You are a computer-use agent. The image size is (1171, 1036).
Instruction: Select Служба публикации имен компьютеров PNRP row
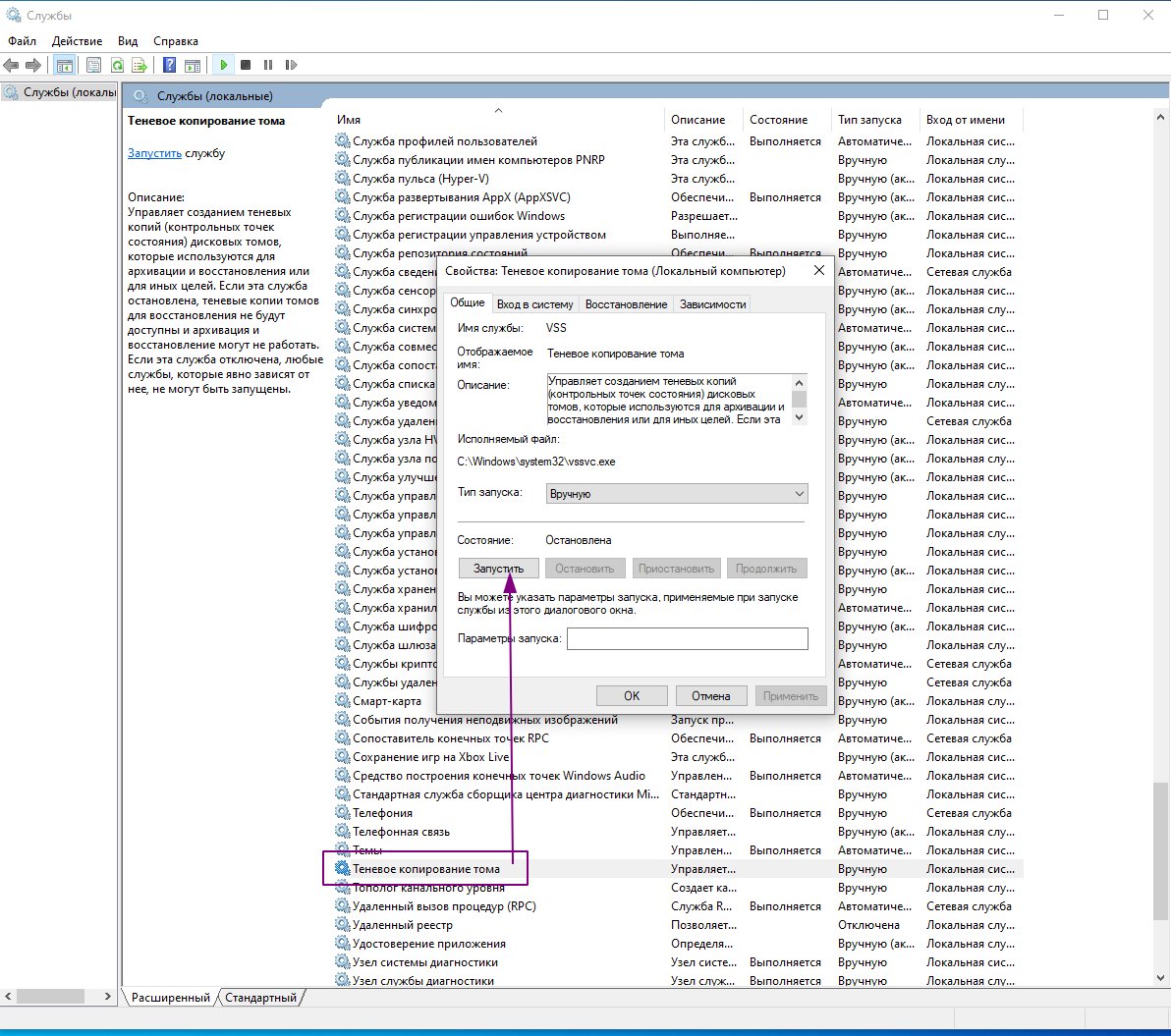point(678,159)
